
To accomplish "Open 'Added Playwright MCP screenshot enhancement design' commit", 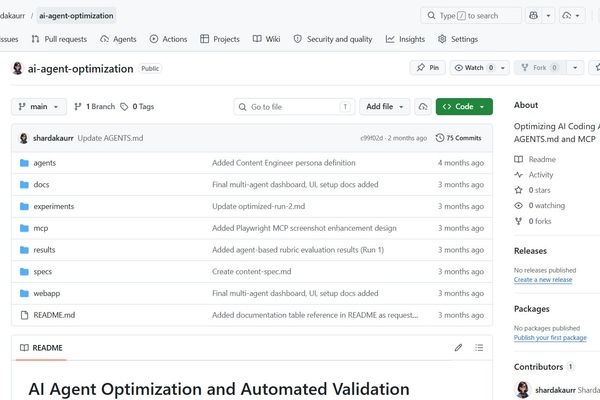I will (304, 229).
